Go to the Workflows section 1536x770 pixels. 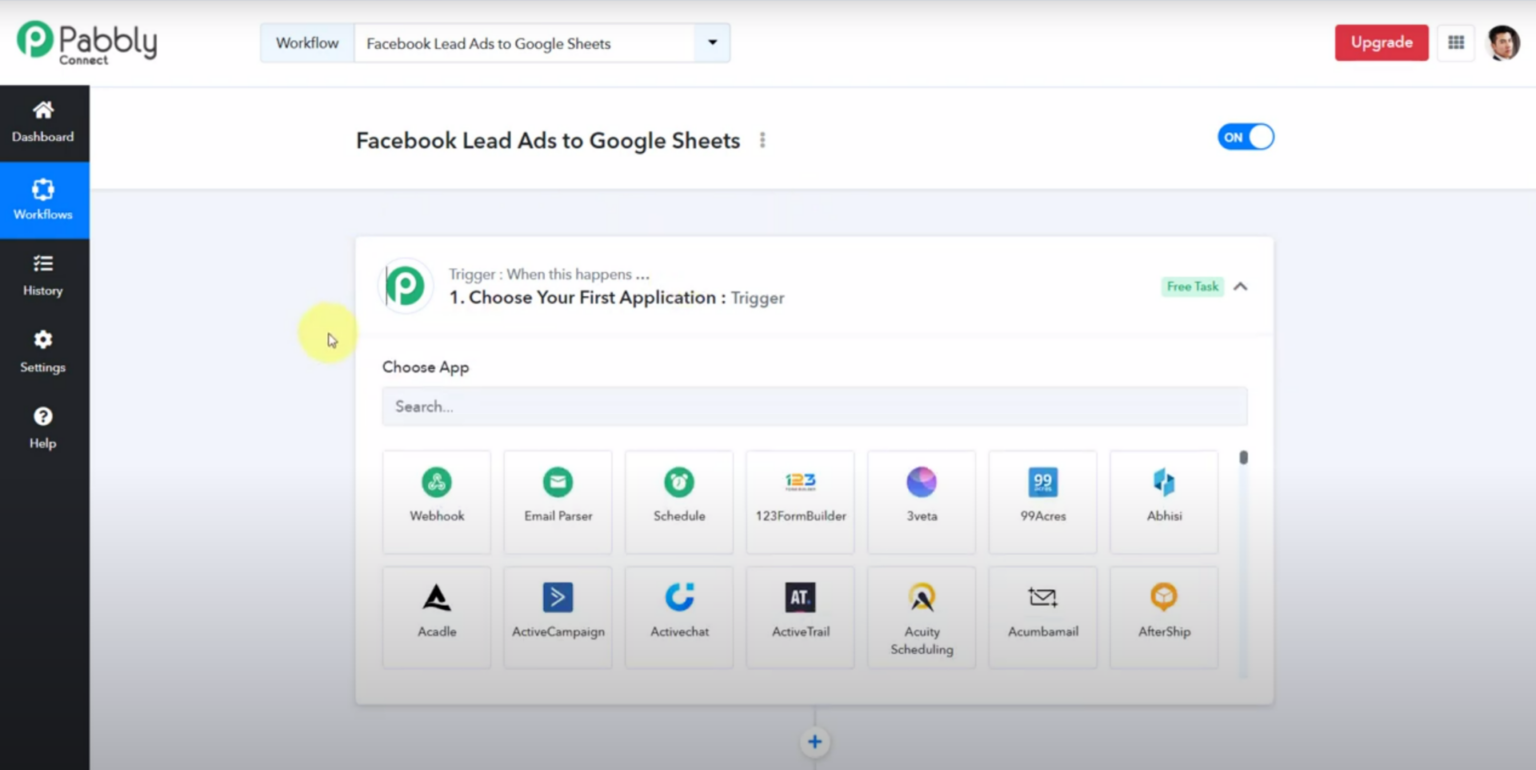[43, 199]
